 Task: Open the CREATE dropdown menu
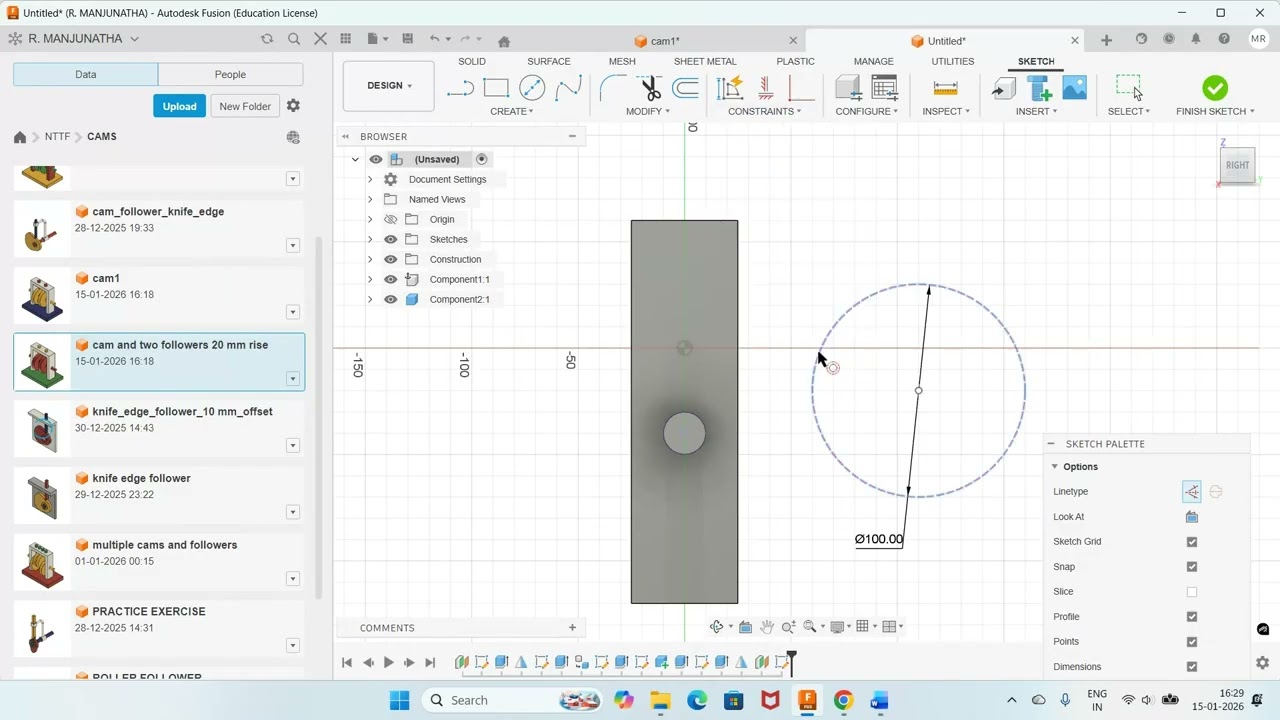click(512, 111)
